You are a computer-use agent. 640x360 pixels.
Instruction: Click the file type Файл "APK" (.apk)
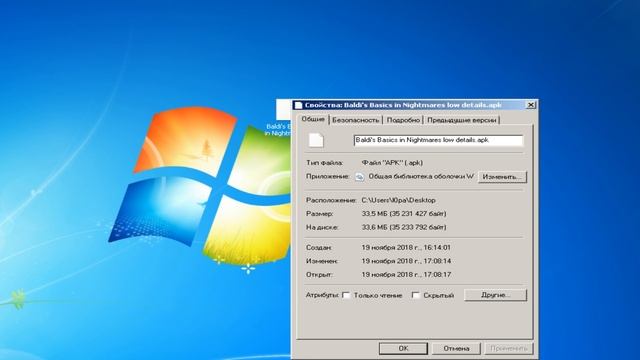click(x=392, y=162)
